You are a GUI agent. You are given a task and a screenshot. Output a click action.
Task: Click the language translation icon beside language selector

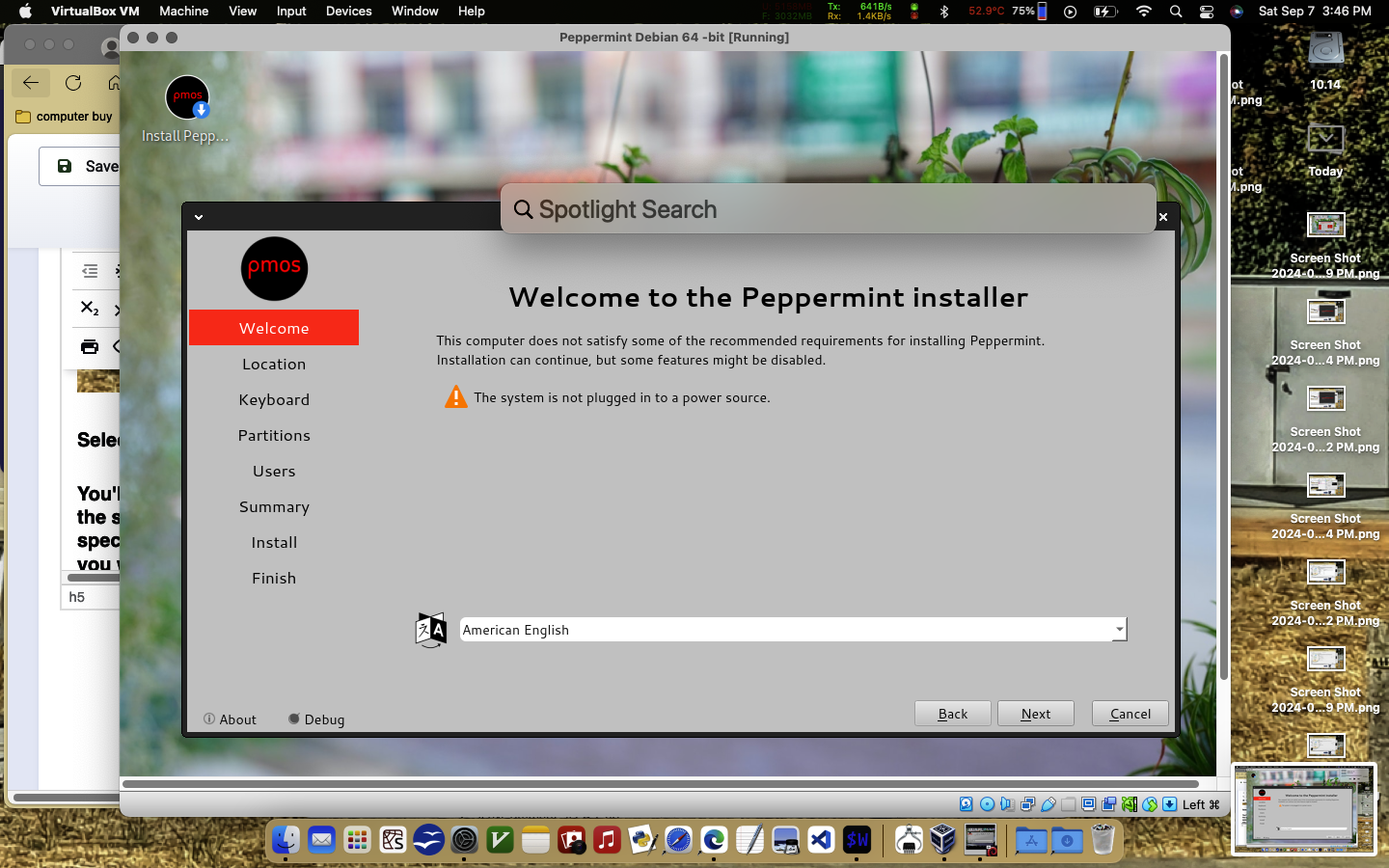430,630
